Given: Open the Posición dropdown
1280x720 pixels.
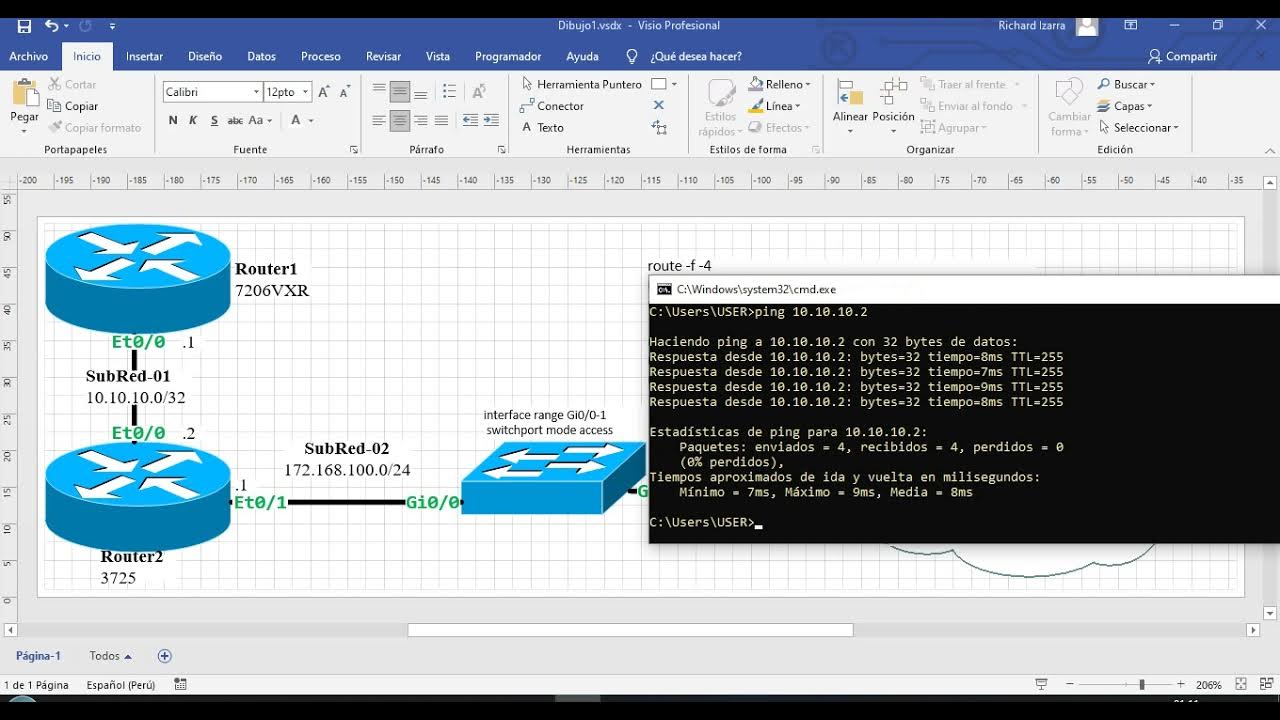Looking at the screenshot, I should click(893, 105).
